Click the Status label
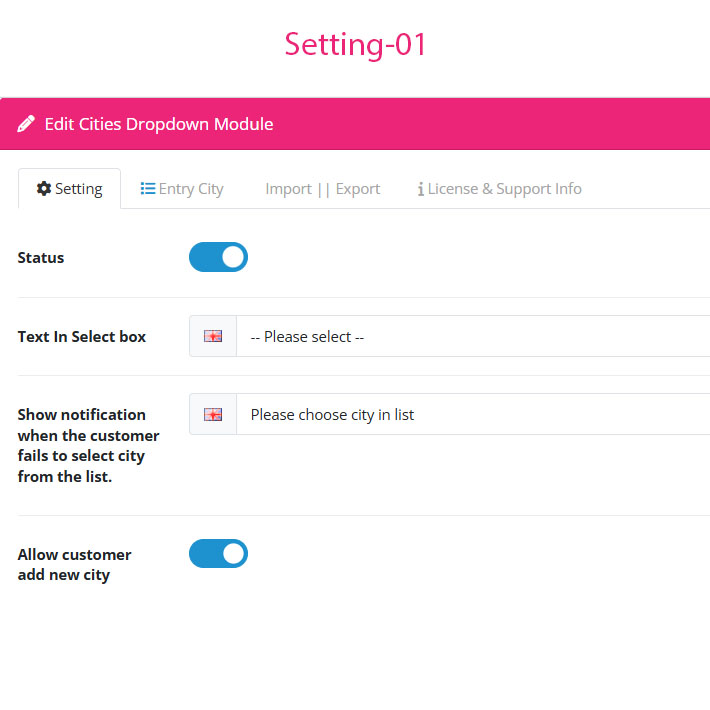Screen dimensions: 710x710 [41, 258]
